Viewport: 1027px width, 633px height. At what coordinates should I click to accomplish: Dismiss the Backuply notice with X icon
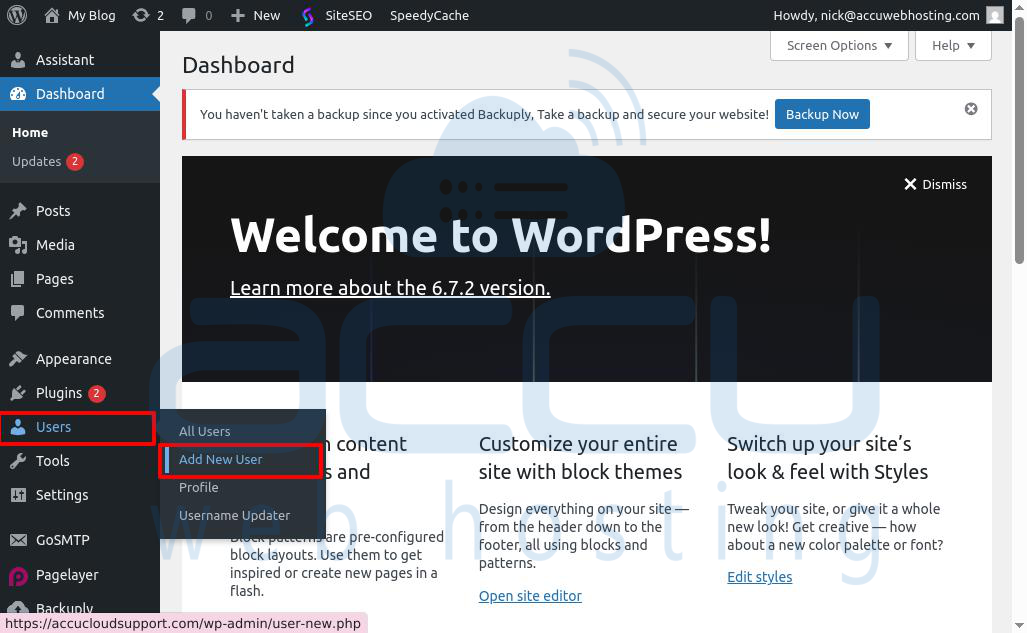pyautogui.click(x=971, y=109)
